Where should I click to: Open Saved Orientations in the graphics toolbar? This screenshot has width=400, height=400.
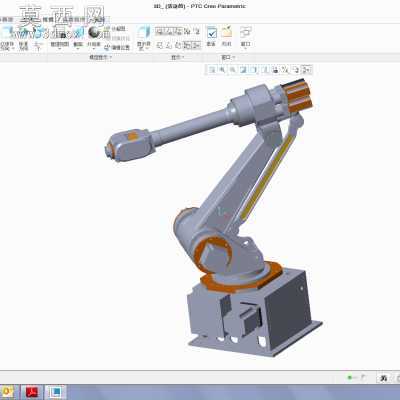click(x=265, y=70)
